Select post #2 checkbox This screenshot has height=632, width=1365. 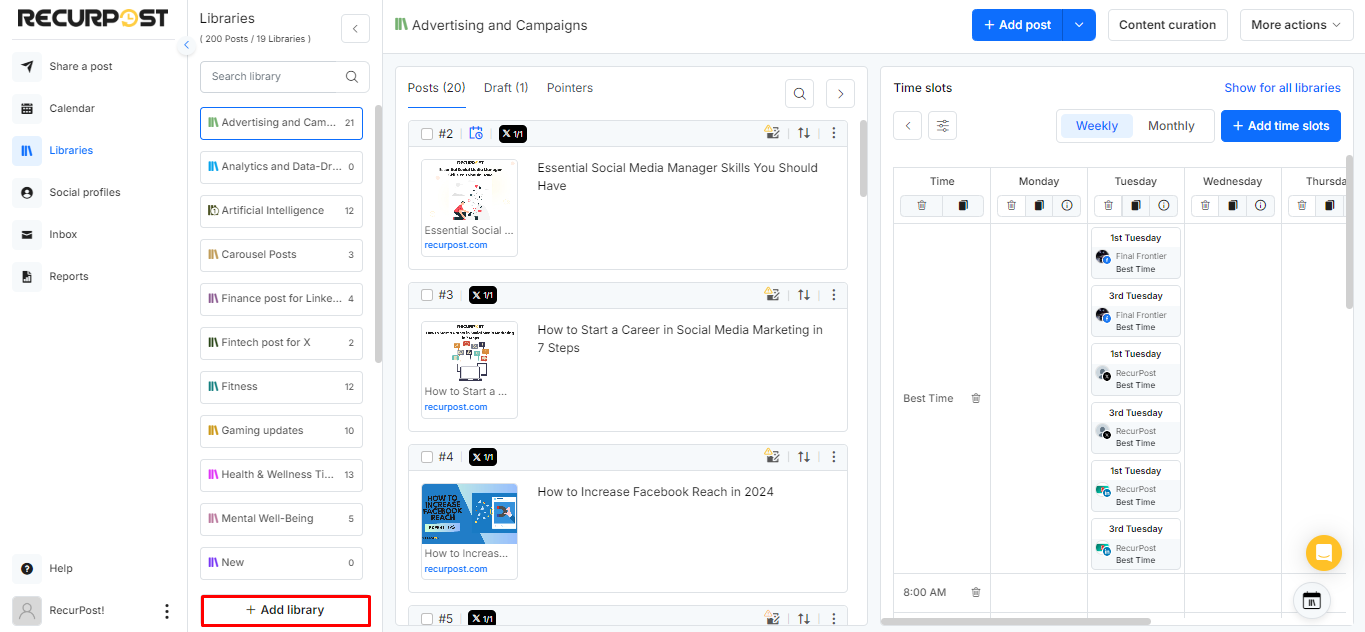coord(427,134)
